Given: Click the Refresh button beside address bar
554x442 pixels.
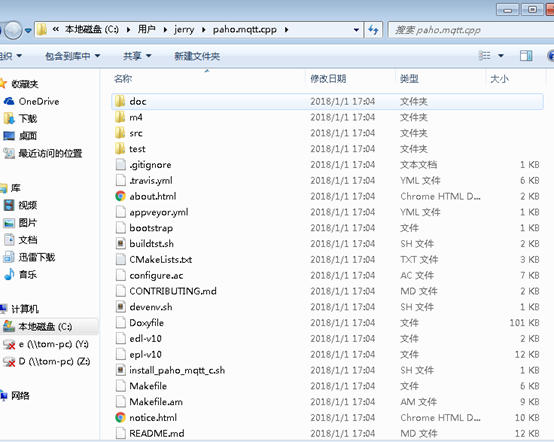Looking at the screenshot, I should (x=373, y=30).
